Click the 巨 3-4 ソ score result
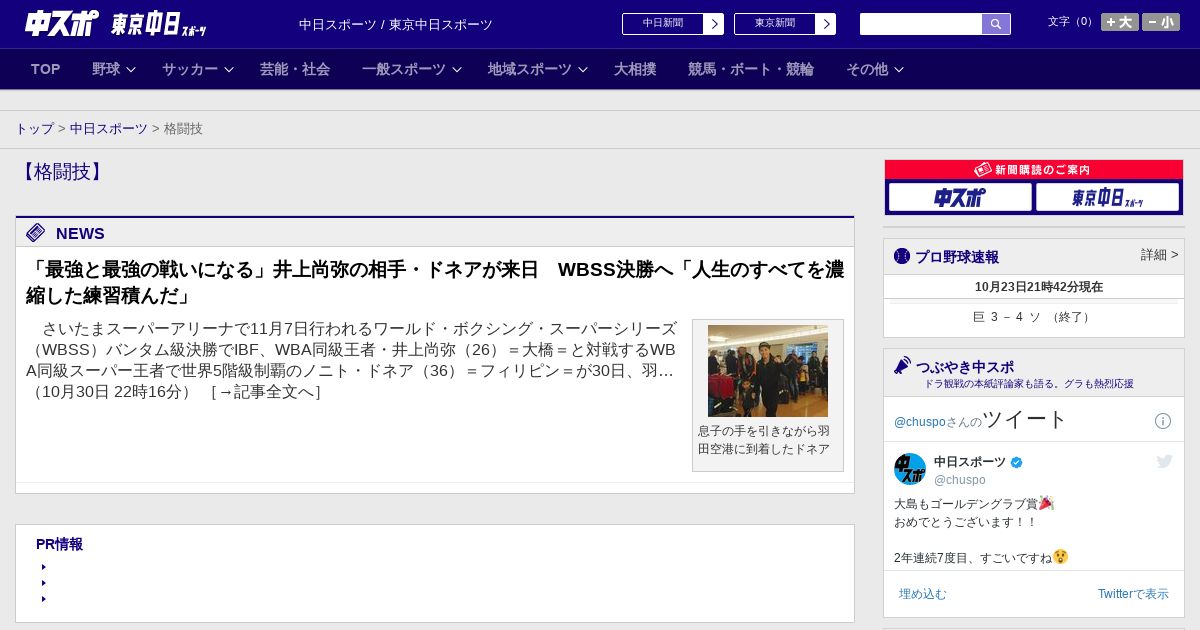Image resolution: width=1200 pixels, height=630 pixels. [x=1033, y=317]
